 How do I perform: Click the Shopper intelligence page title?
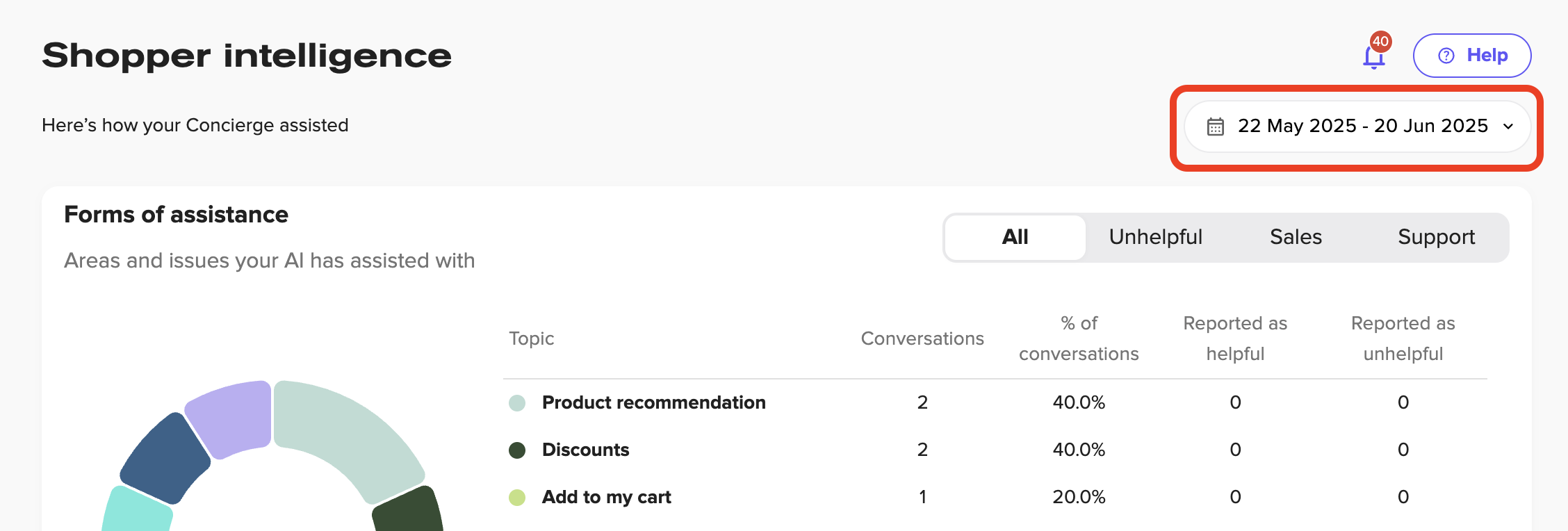247,56
